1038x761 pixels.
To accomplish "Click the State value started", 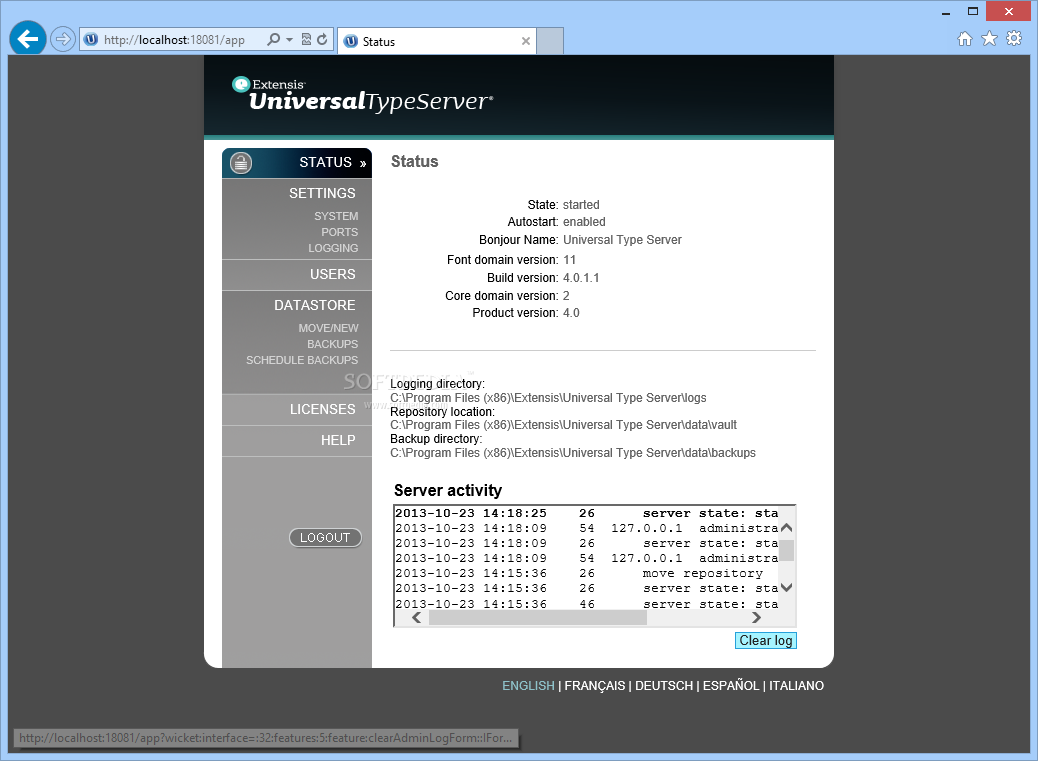I will click(581, 205).
